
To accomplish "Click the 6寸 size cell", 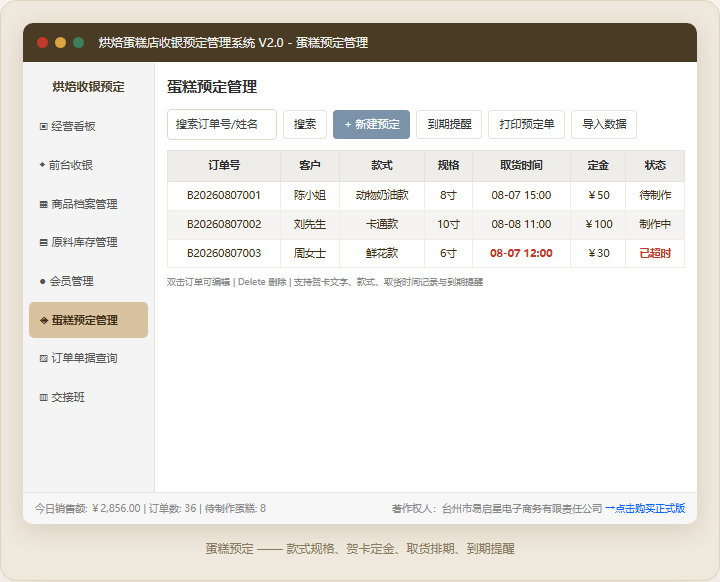I will pos(449,254).
